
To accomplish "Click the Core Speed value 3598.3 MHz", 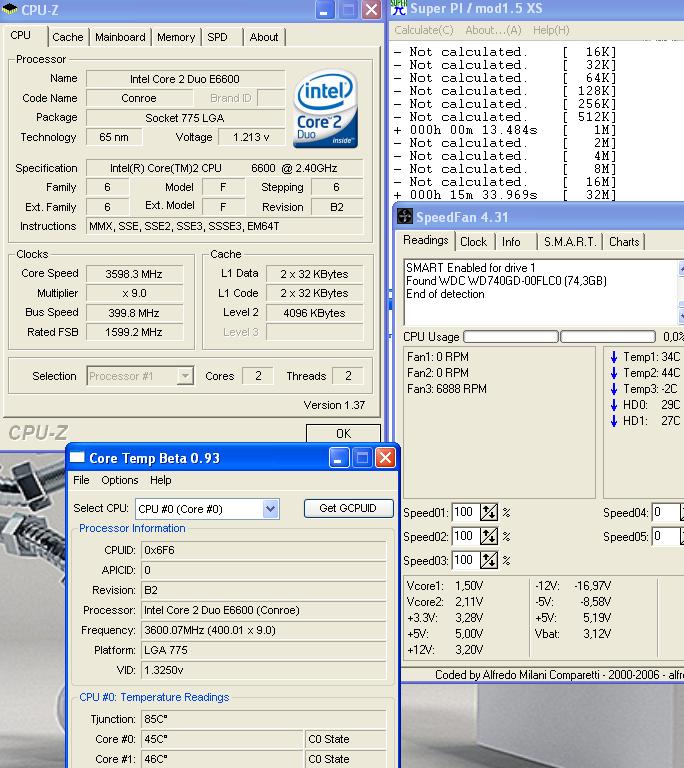I will click(134, 274).
